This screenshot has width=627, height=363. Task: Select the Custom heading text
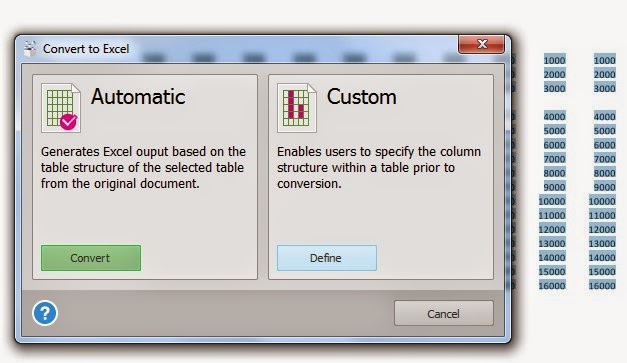[361, 97]
